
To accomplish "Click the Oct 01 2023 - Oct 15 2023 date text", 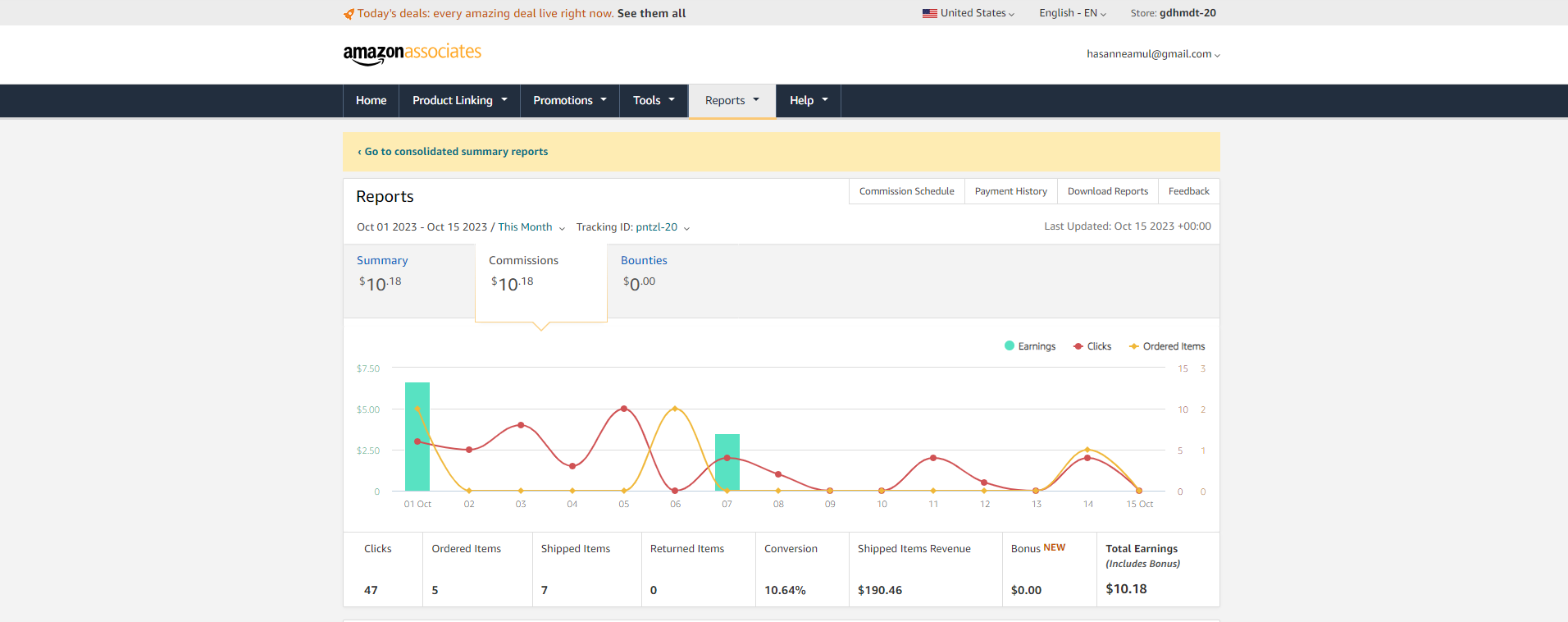I will 422,227.
